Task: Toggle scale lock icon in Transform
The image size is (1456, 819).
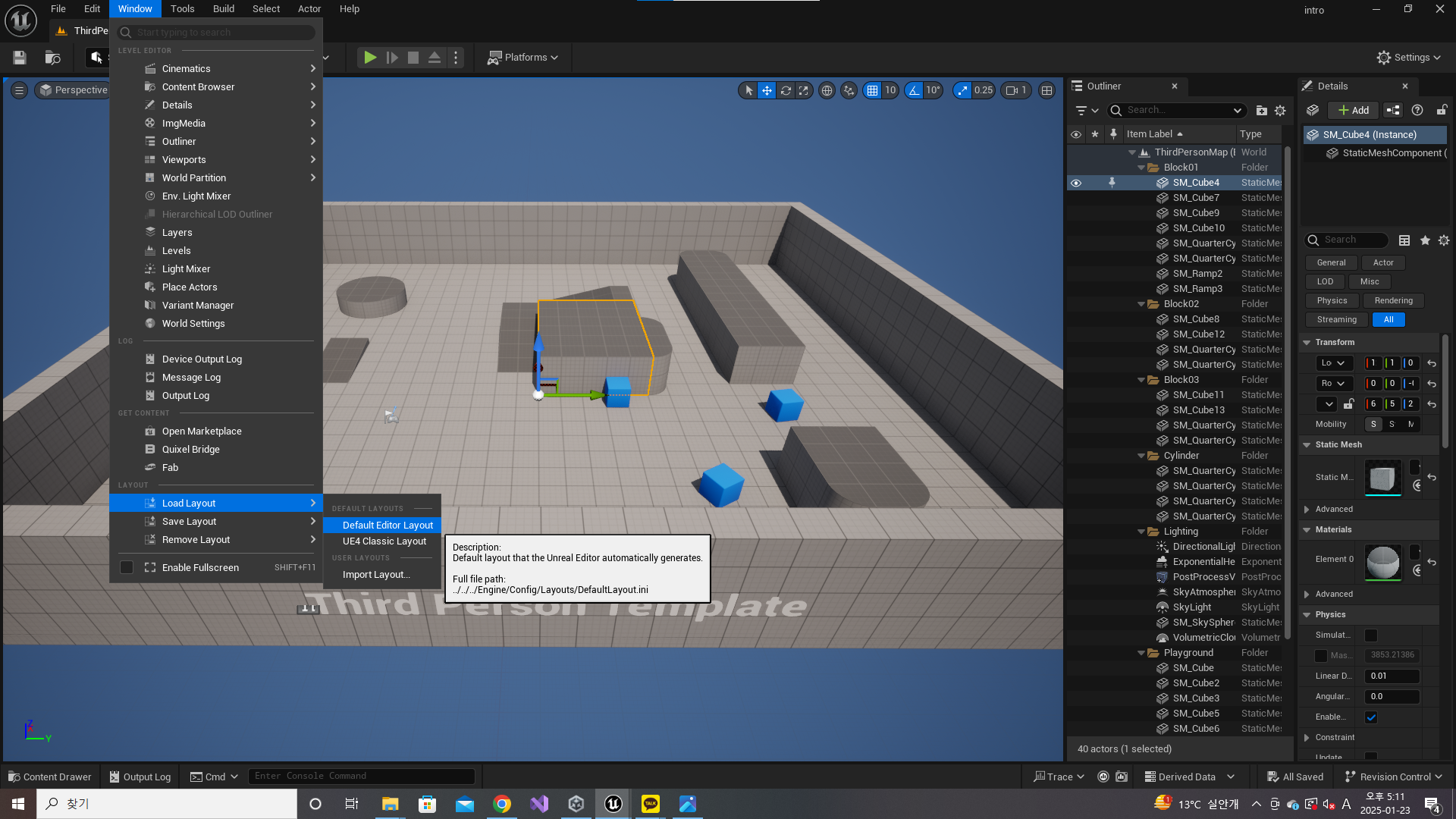Action: tap(1349, 404)
